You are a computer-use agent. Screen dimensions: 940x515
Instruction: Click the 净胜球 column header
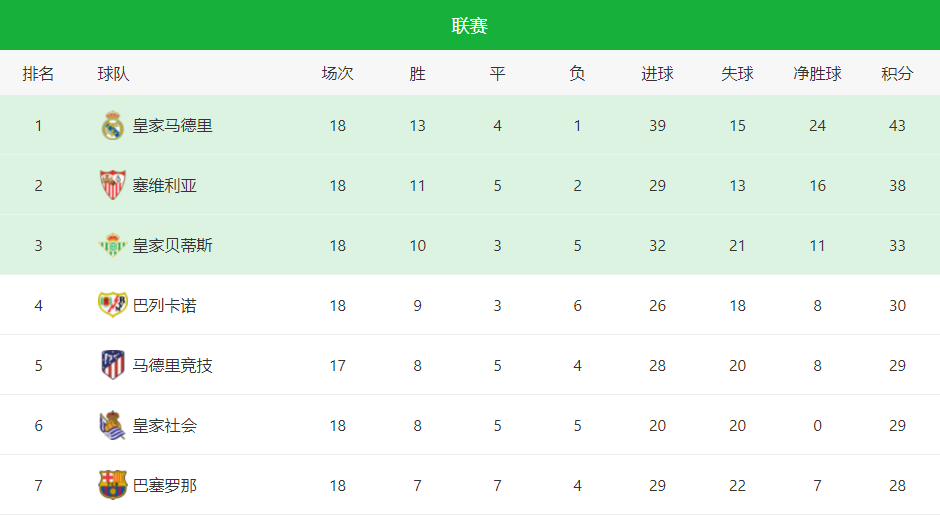click(x=818, y=74)
